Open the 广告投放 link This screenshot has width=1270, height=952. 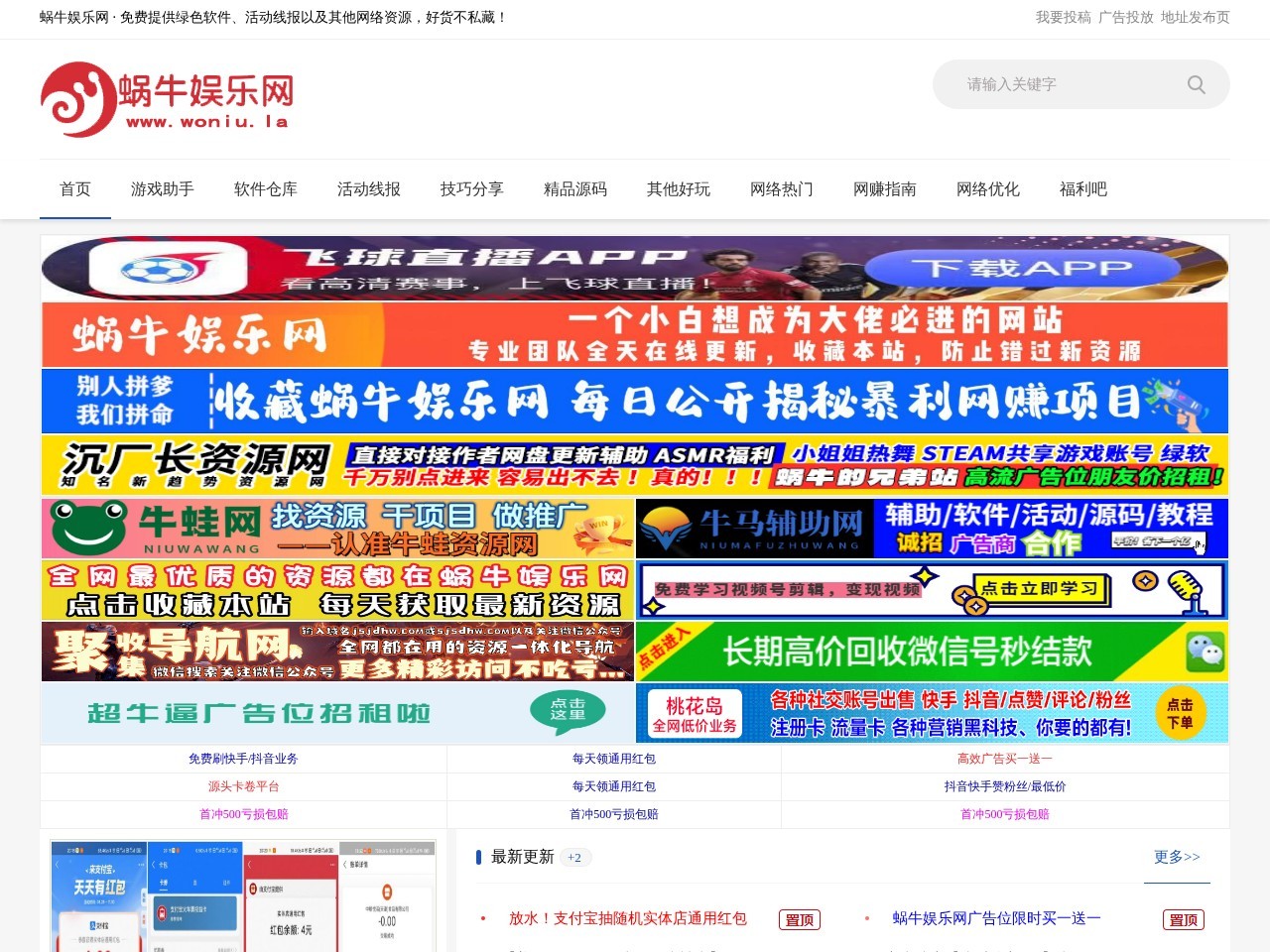pos(1126,17)
